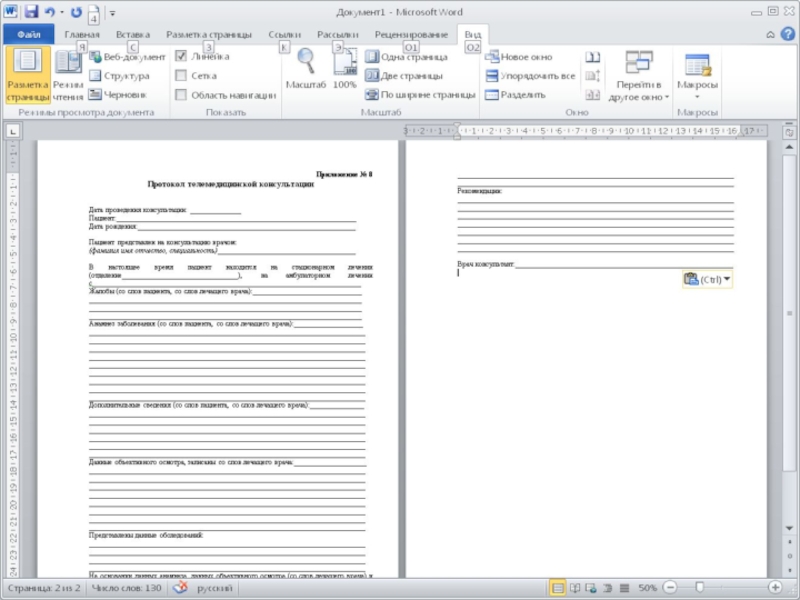Image resolution: width=800 pixels, height=600 pixels.
Task: Undo the last action
Action: coord(49,12)
